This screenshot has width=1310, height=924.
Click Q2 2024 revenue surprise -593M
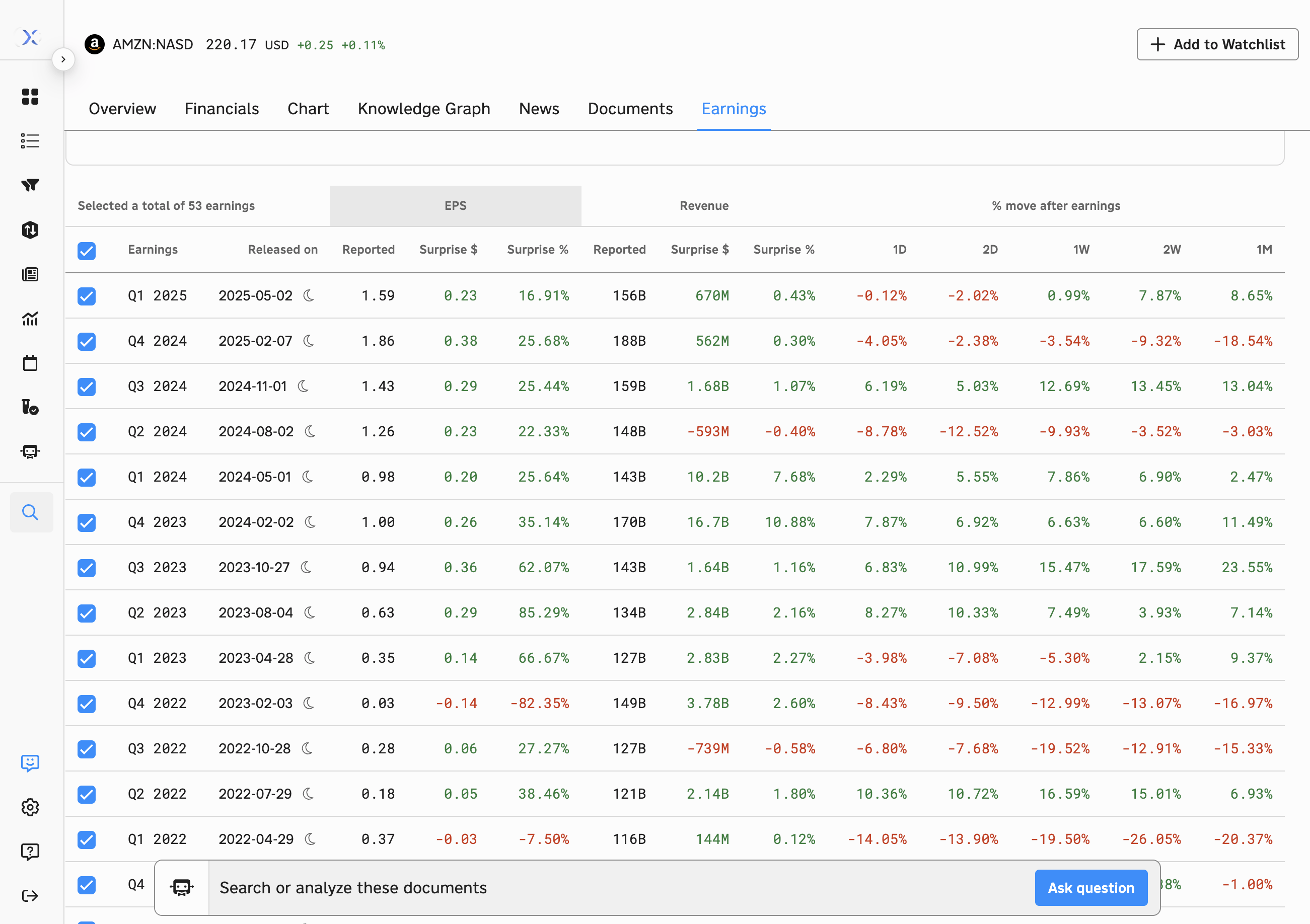coord(708,432)
